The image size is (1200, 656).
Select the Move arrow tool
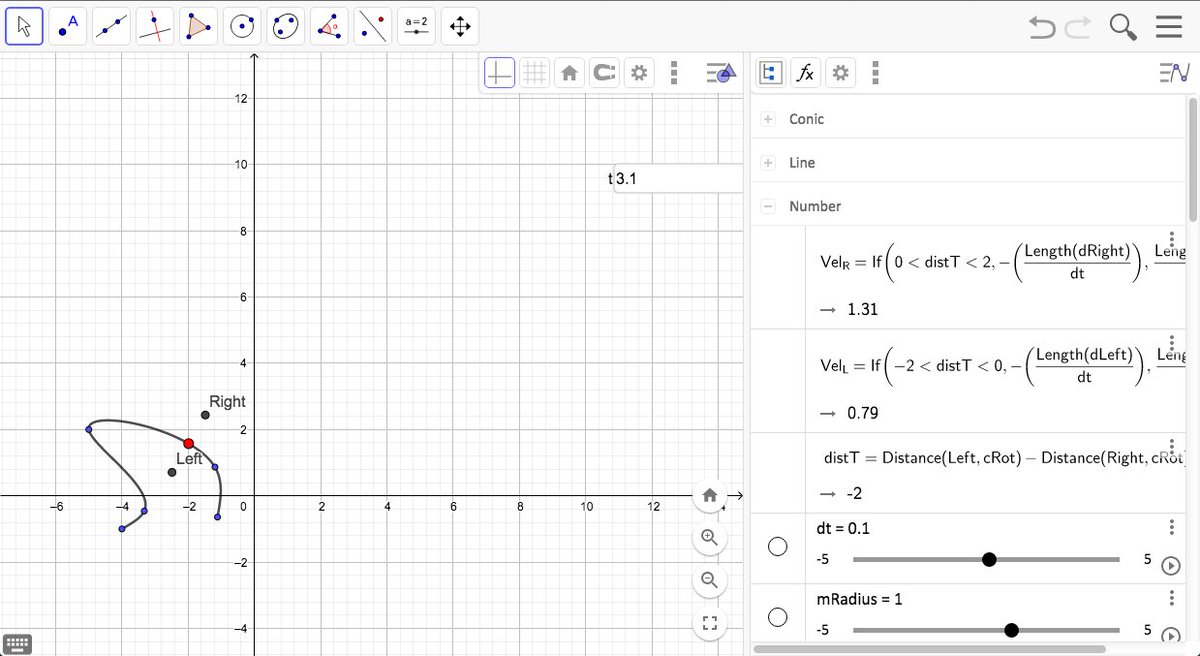[x=25, y=27]
